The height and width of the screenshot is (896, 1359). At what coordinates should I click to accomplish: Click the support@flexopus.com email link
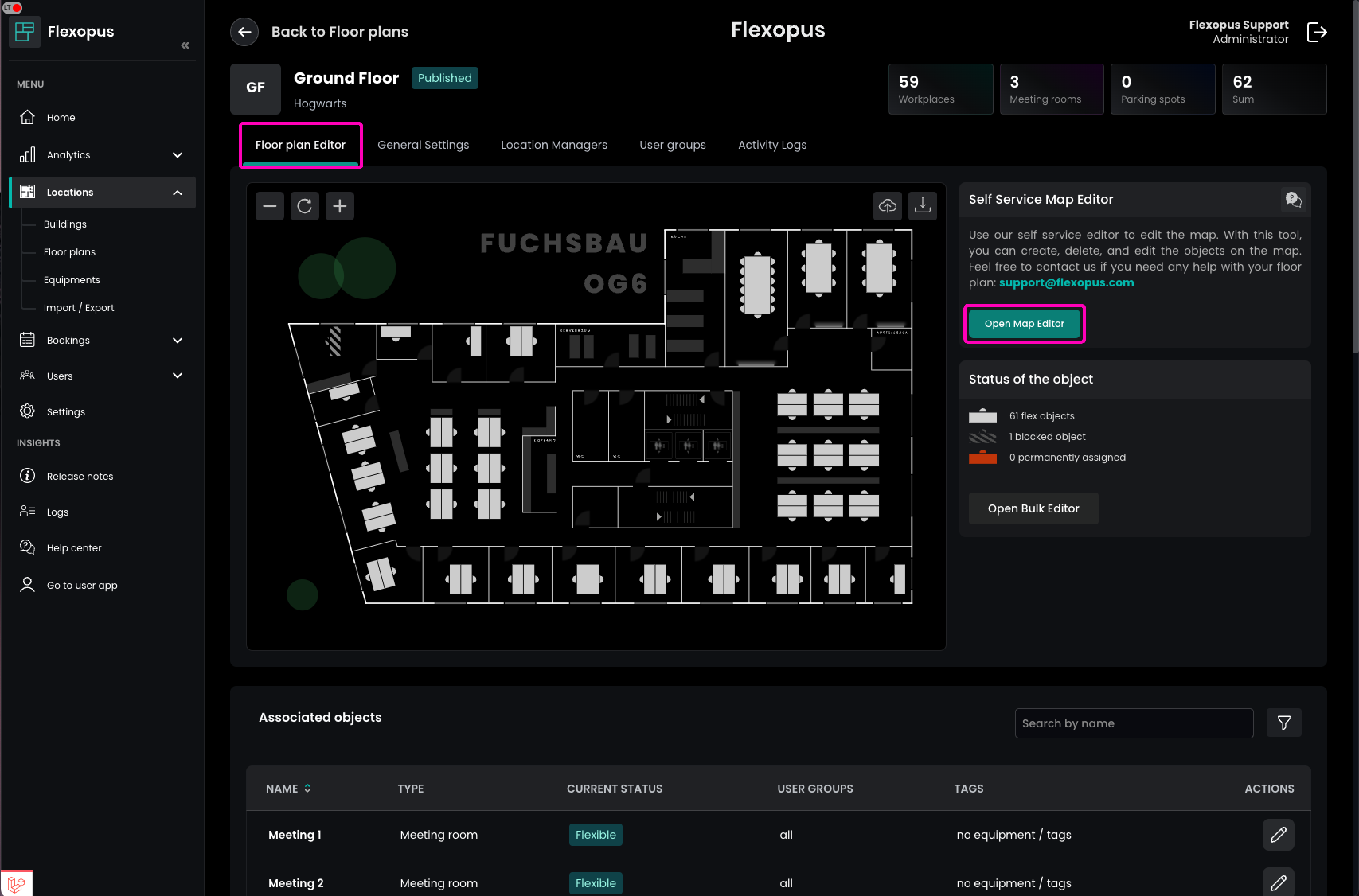tap(1066, 283)
